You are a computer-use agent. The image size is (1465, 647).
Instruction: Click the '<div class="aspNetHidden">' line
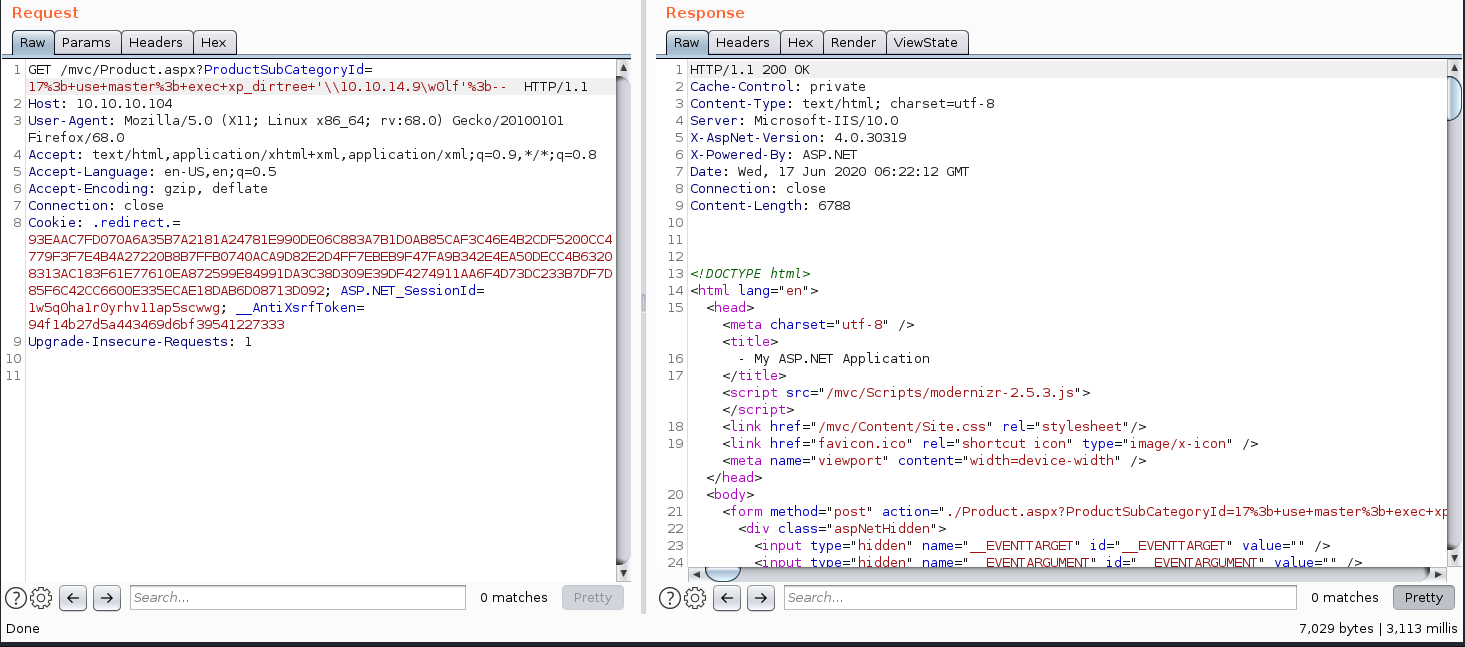842,529
